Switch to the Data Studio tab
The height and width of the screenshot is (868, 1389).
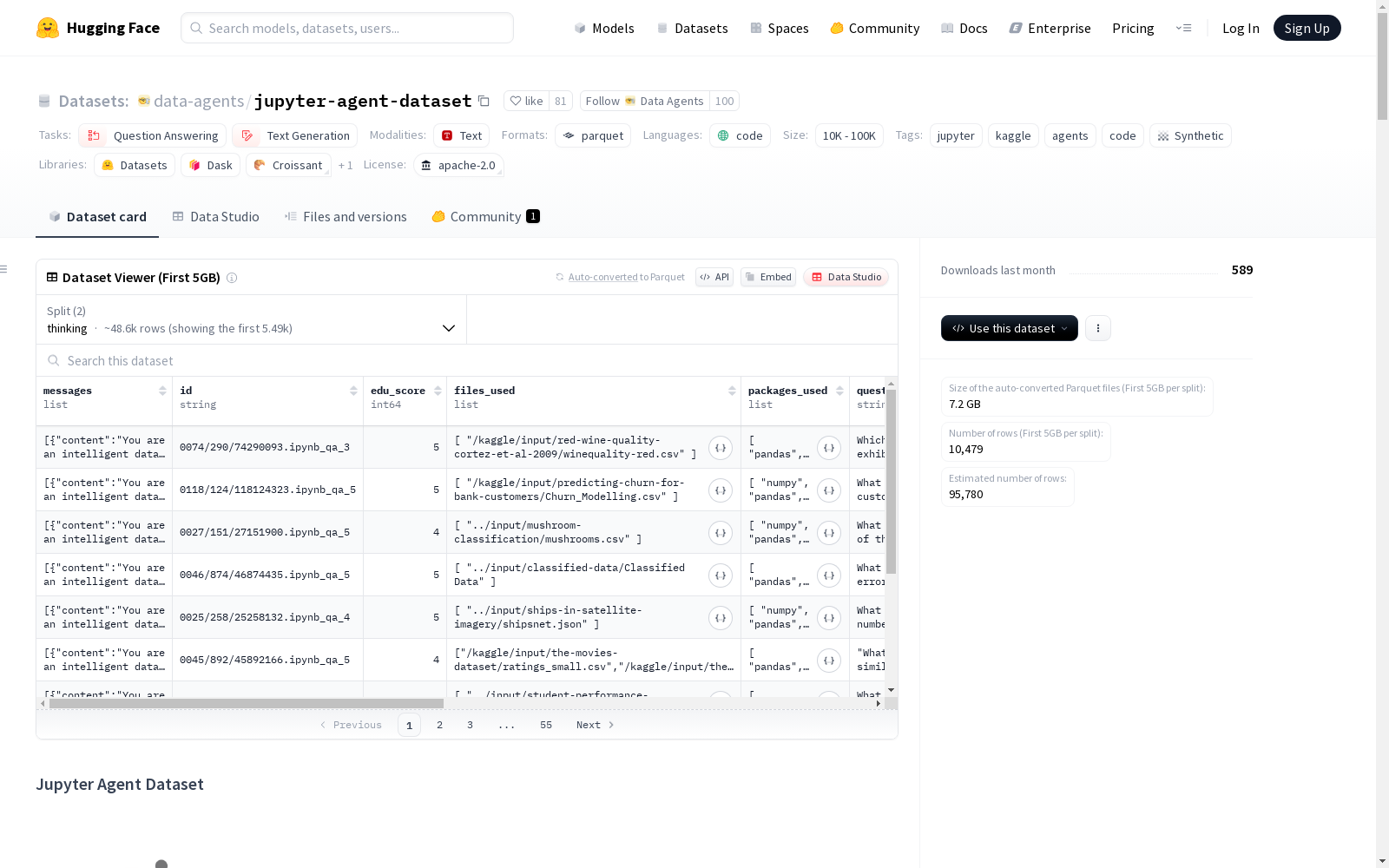pos(216,217)
